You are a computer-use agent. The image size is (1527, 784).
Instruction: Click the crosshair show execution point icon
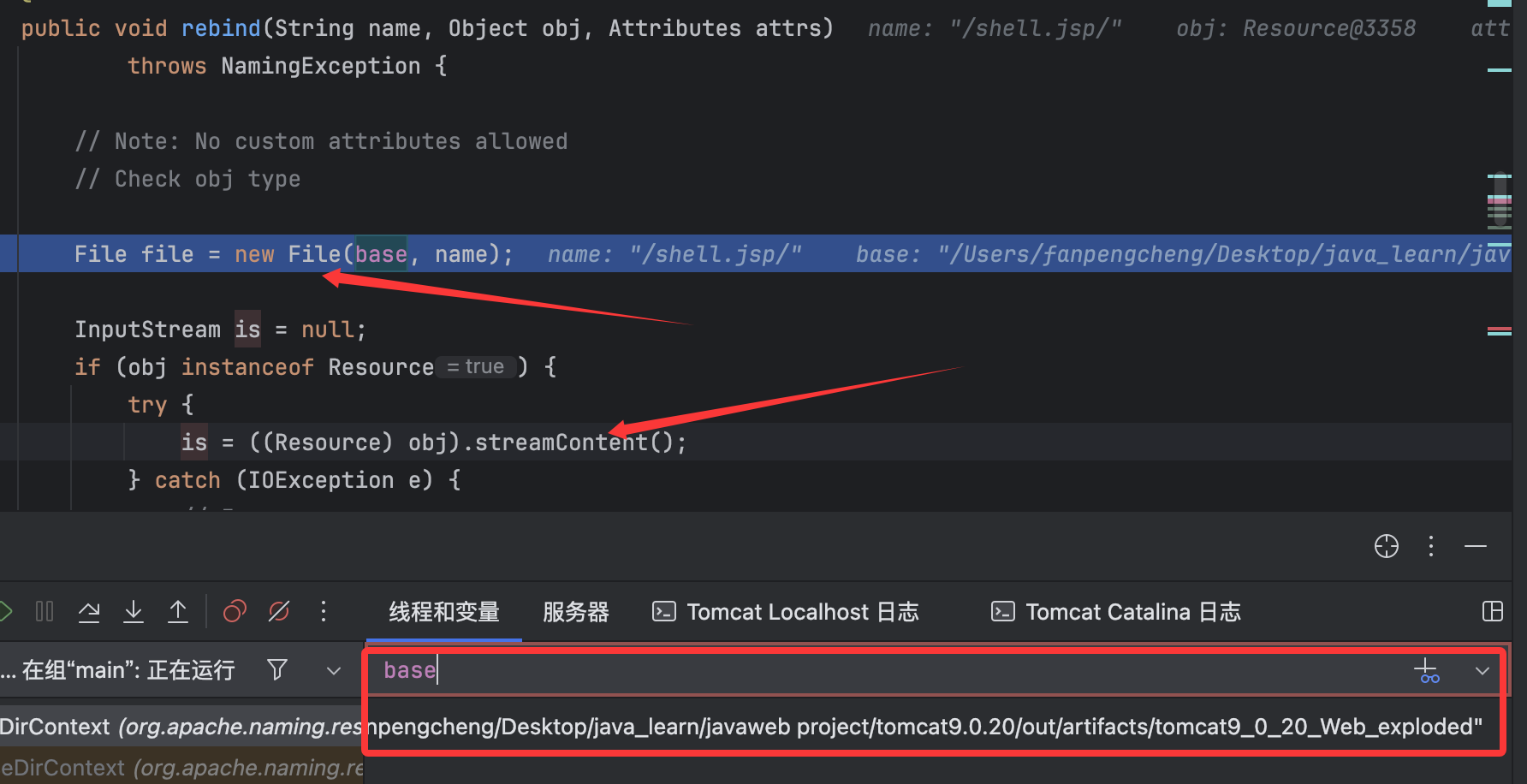pos(1386,546)
